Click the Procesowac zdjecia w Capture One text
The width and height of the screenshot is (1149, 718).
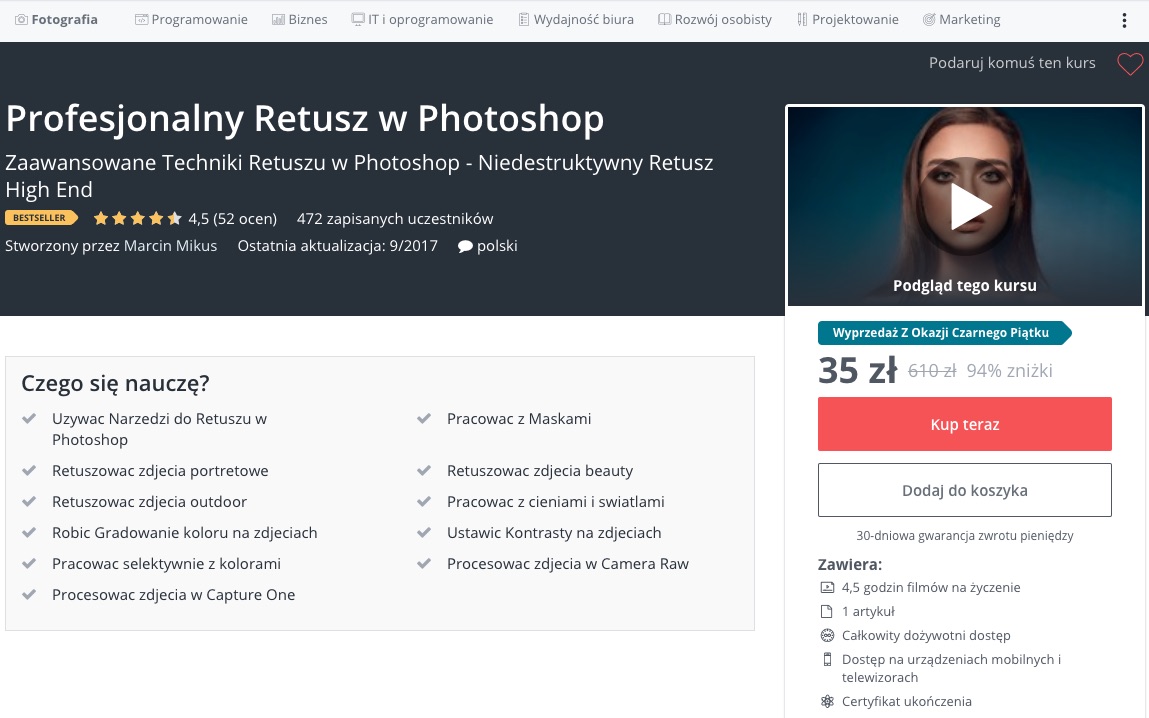(174, 595)
